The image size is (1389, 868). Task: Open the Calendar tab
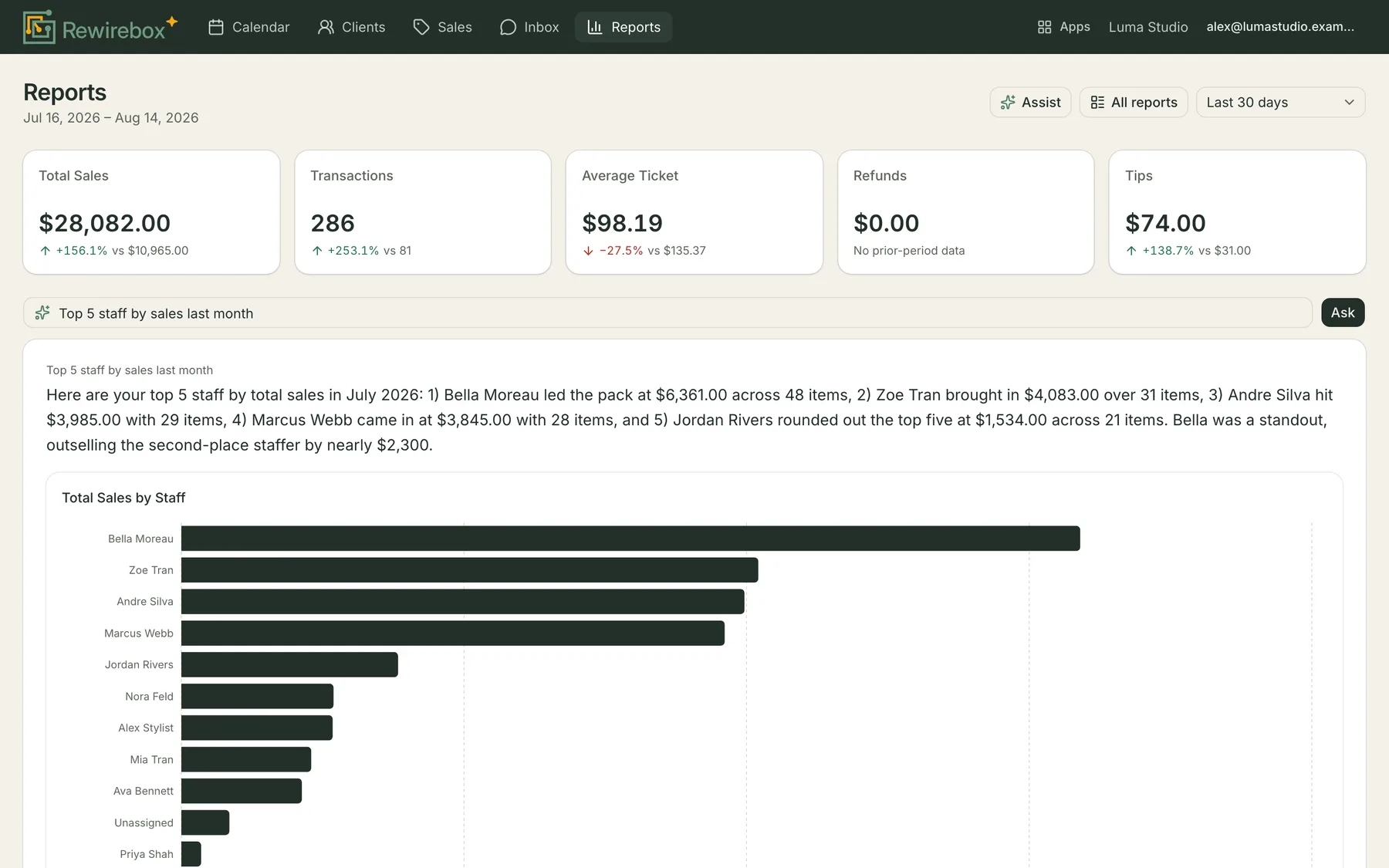[x=249, y=27]
